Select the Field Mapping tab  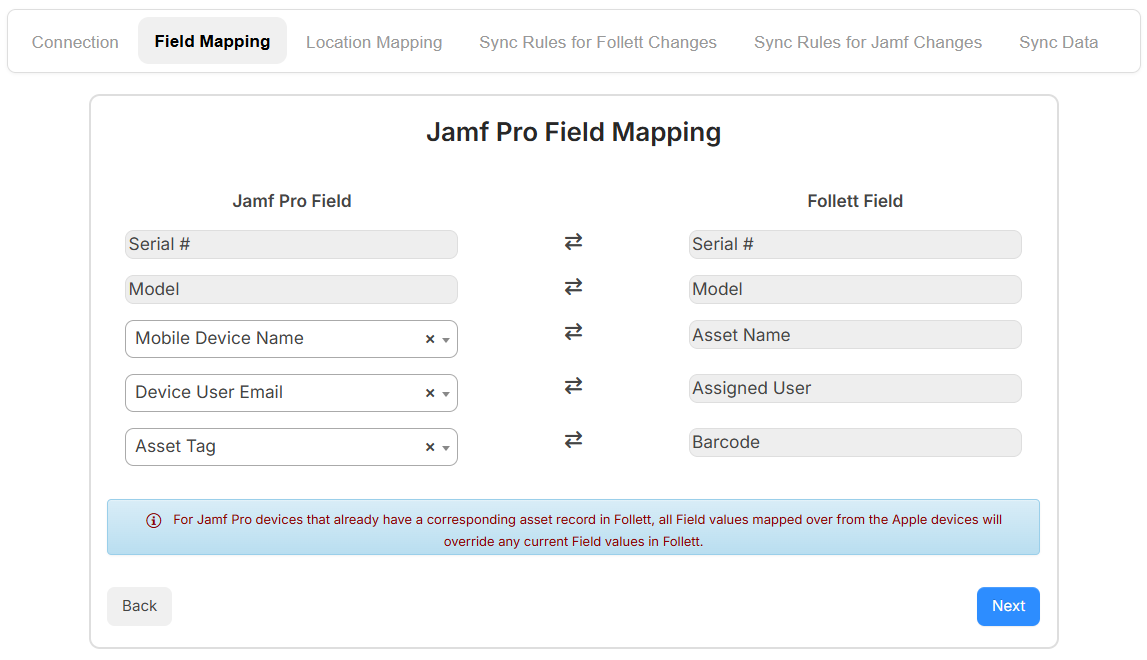click(212, 41)
